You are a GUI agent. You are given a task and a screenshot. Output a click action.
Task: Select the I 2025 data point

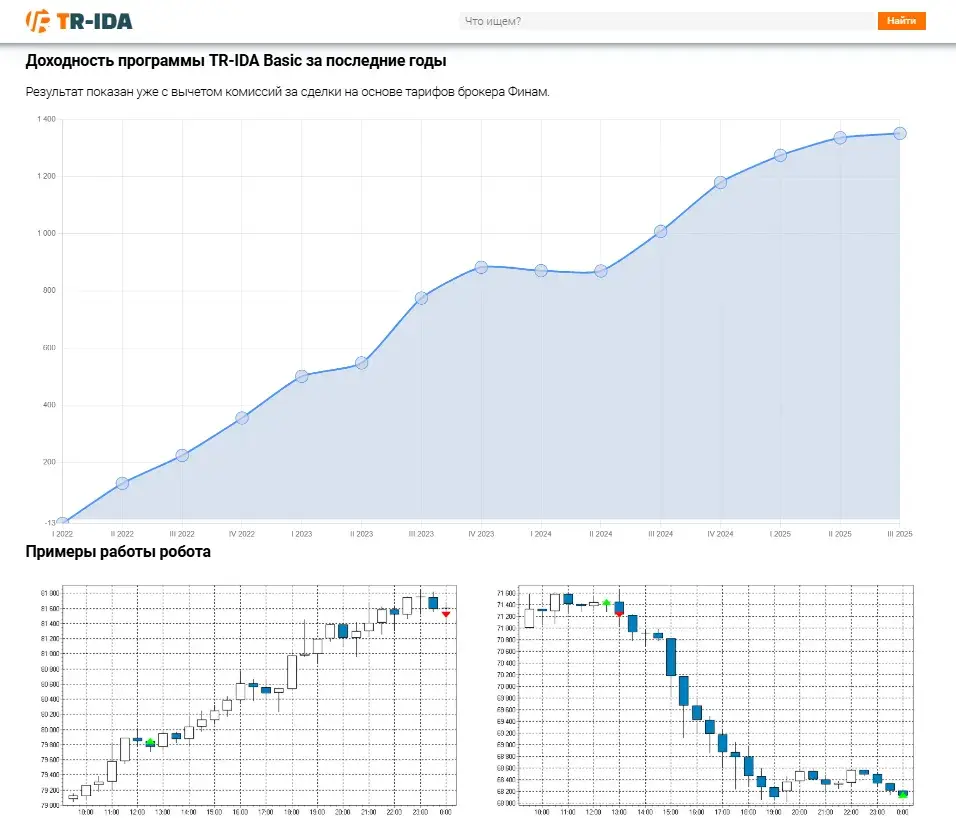coord(780,155)
